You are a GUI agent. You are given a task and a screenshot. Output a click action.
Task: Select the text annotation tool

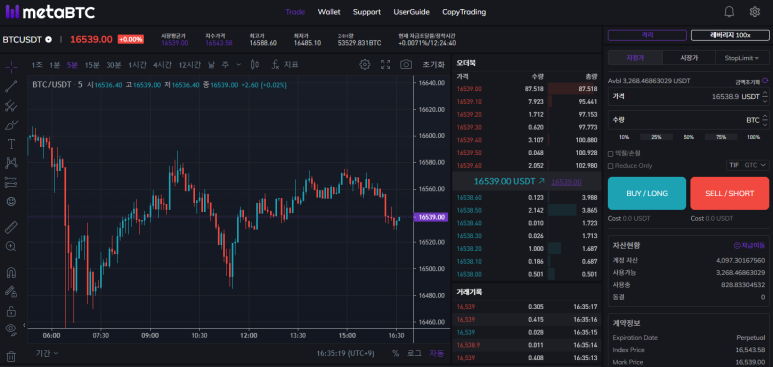pyautogui.click(x=11, y=144)
